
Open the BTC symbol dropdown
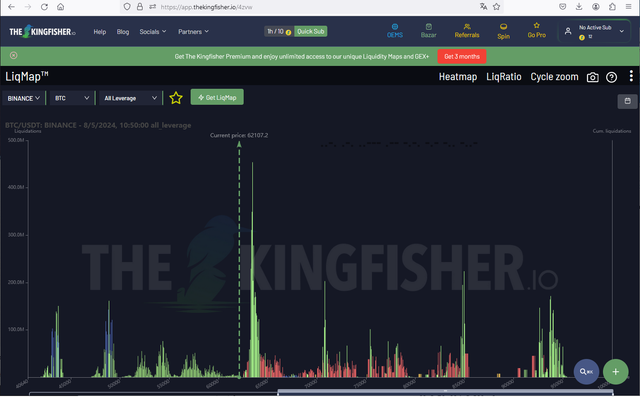[71, 98]
